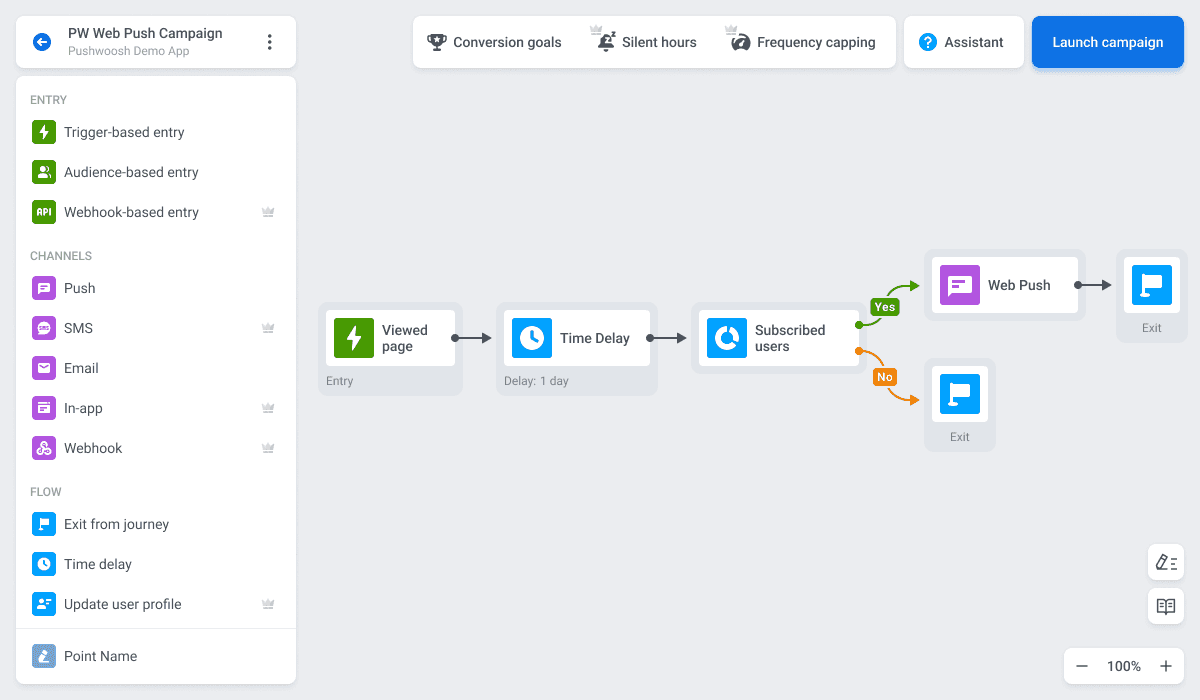
Task: Open Silent hours settings
Action: (x=645, y=42)
